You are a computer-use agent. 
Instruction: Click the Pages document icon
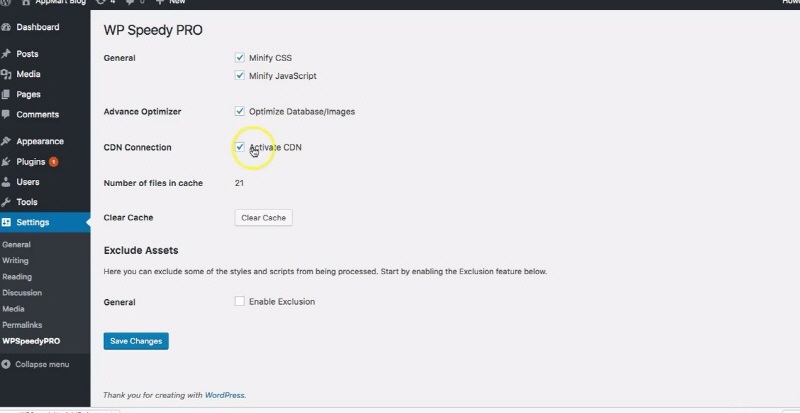[6, 94]
